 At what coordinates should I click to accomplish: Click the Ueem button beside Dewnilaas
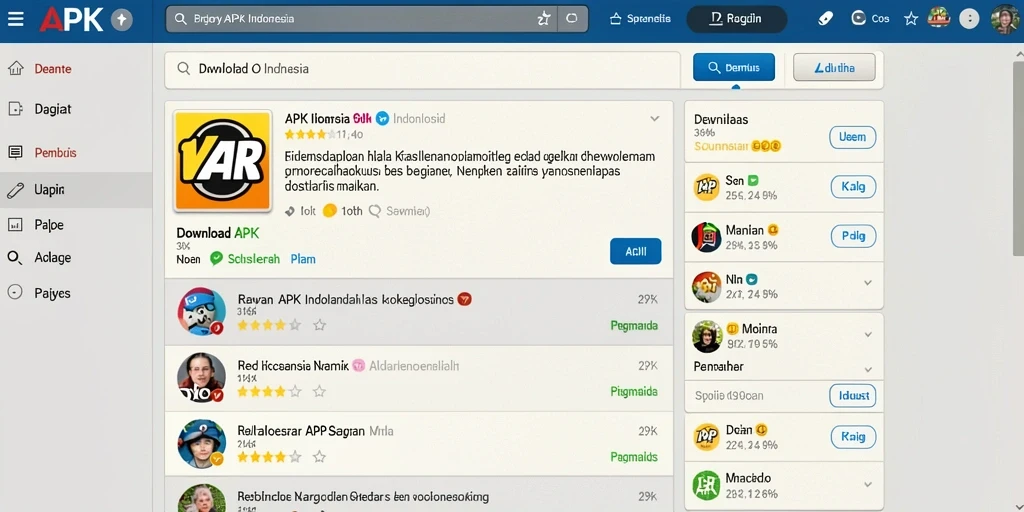point(852,137)
